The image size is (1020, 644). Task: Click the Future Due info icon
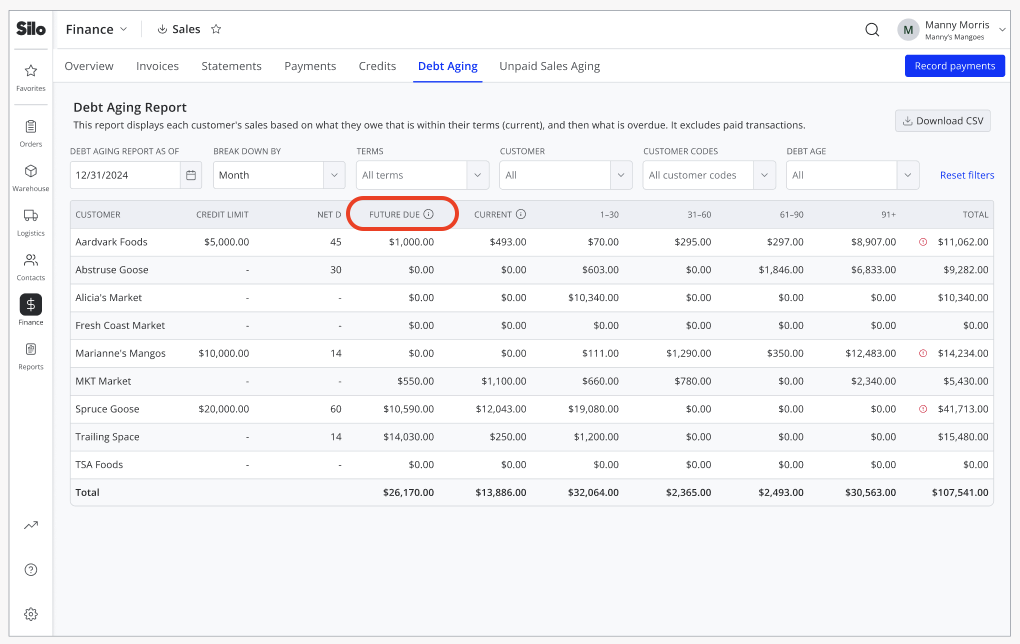[429, 214]
